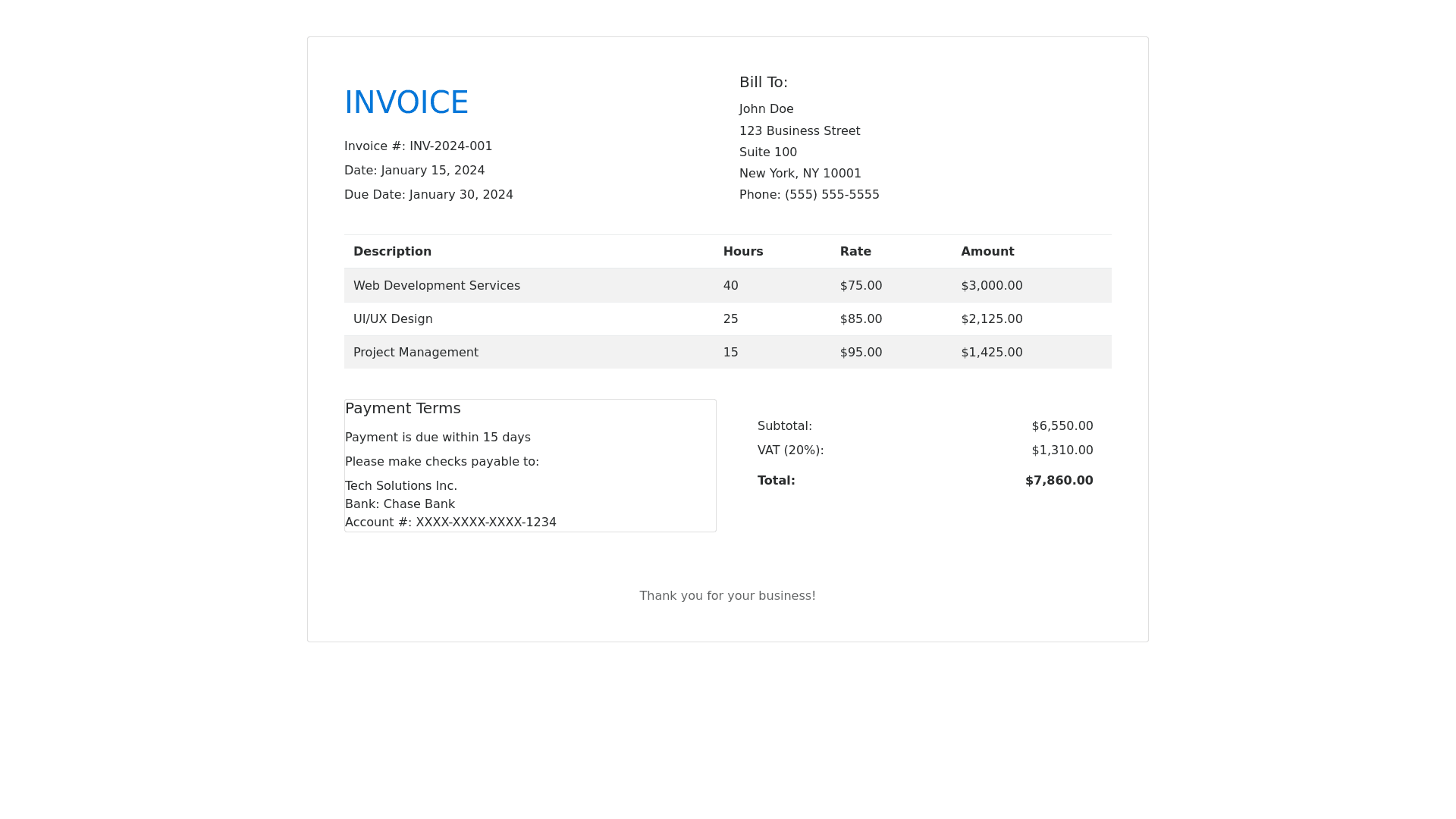1456x819 pixels.
Task: Click the Hours column header
Action: [x=742, y=252]
